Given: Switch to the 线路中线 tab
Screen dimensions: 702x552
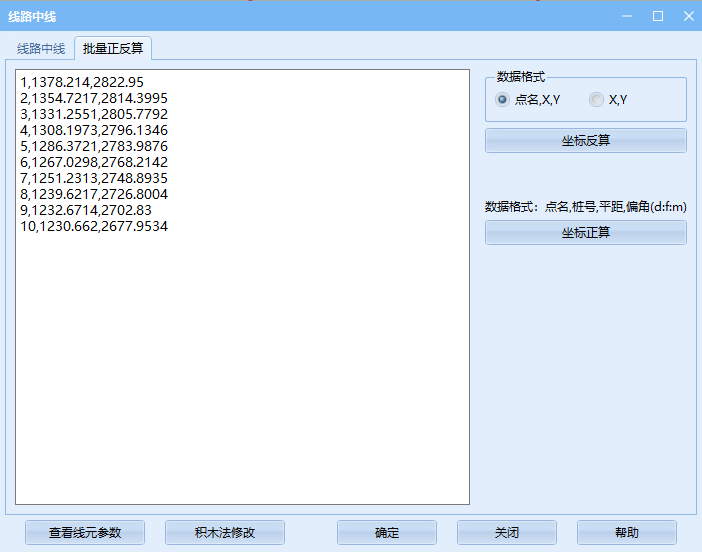Looking at the screenshot, I should pos(41,48).
